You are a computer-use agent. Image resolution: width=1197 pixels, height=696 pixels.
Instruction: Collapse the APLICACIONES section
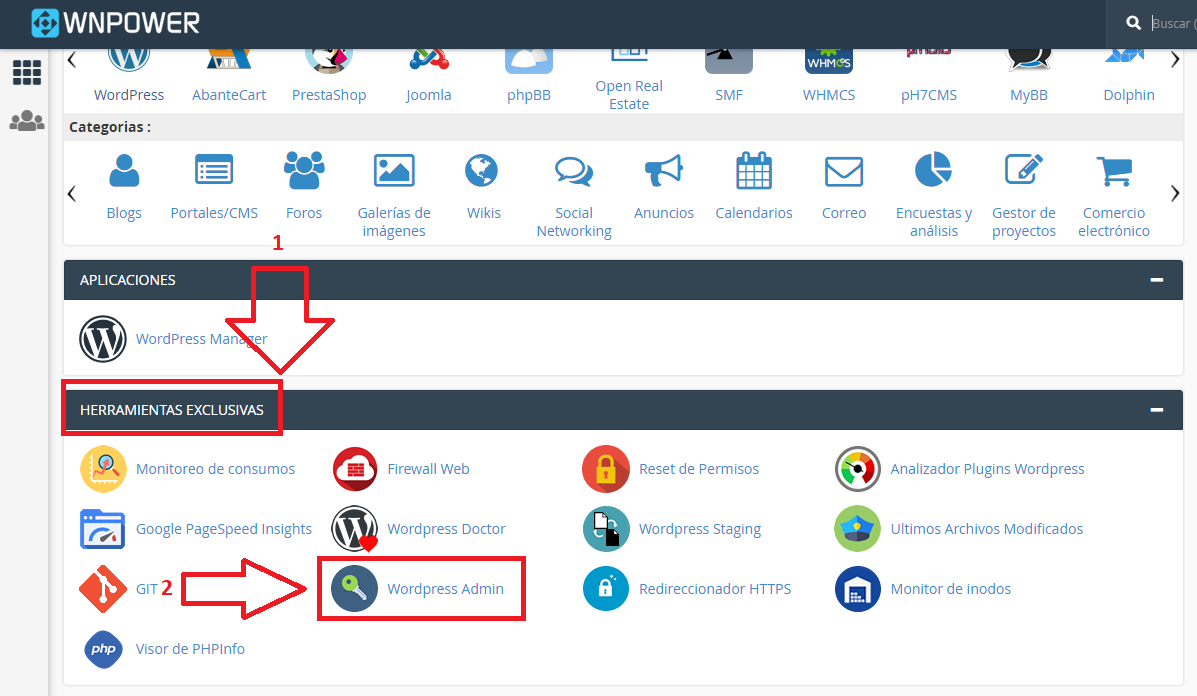(x=1157, y=280)
